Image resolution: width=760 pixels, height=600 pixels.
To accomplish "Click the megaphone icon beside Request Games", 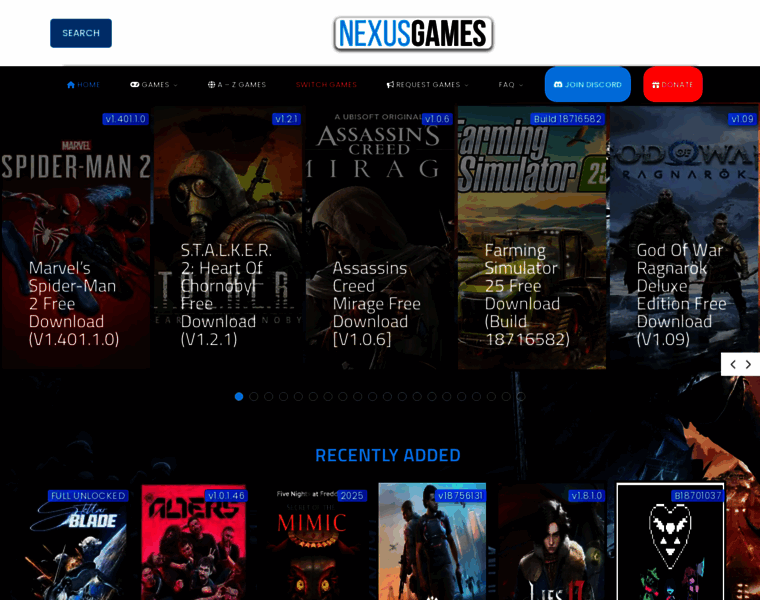I will point(390,84).
